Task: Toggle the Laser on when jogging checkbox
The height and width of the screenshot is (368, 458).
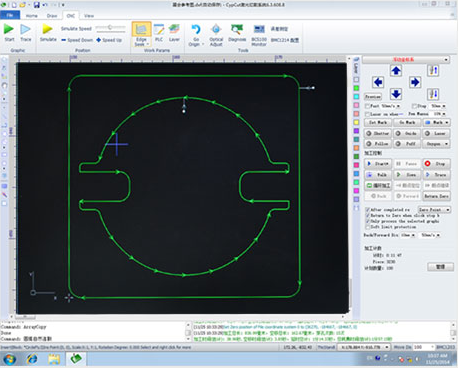Action: tap(367, 114)
